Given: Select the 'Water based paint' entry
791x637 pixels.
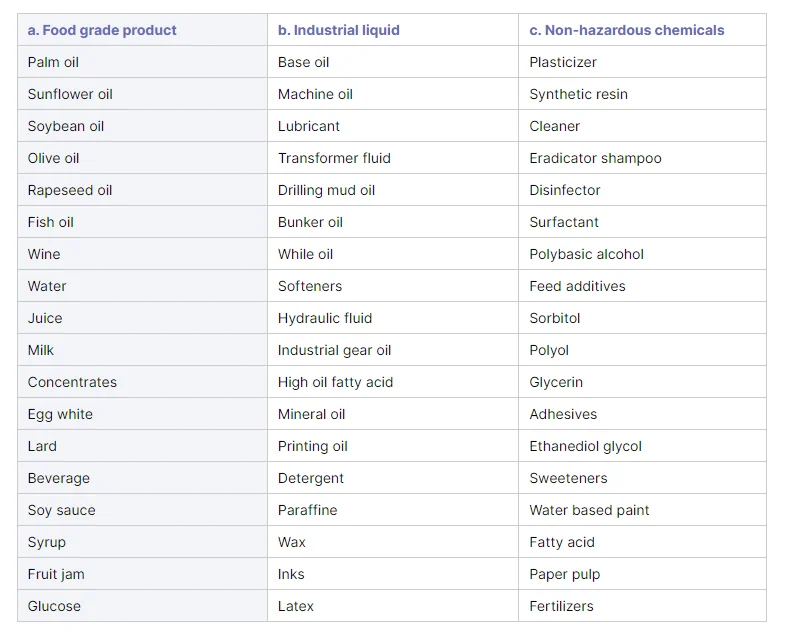Looking at the screenshot, I should (589, 510).
